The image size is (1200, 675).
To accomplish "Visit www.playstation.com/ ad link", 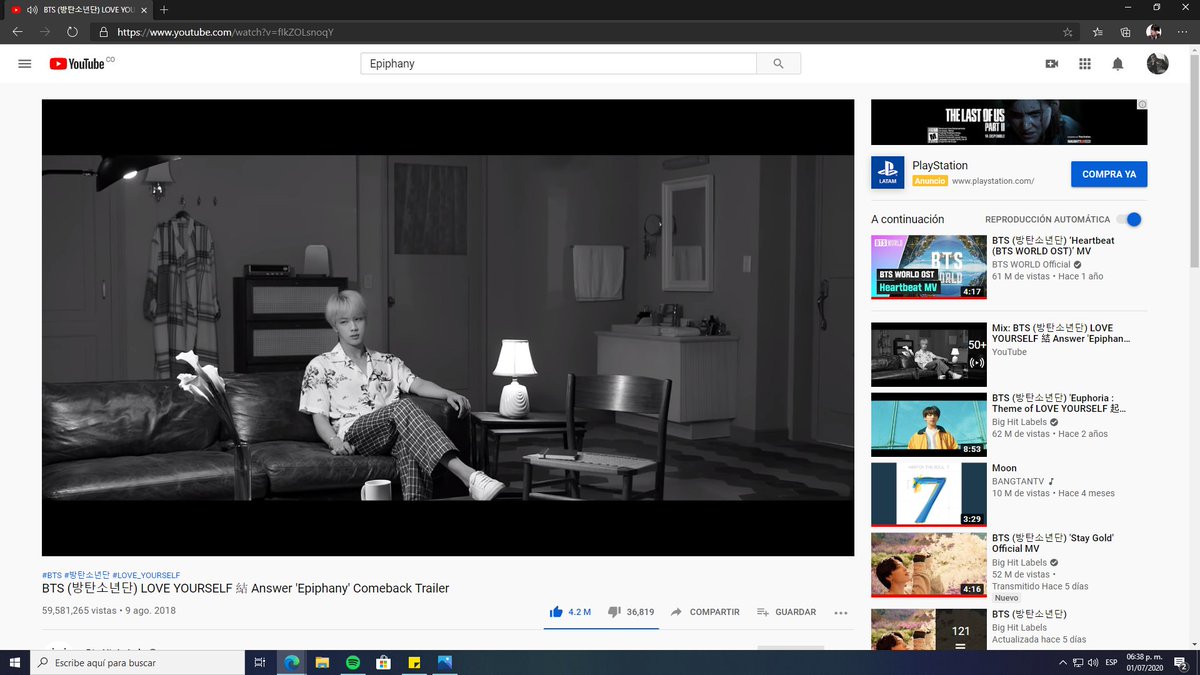I will pyautogui.click(x=992, y=181).
